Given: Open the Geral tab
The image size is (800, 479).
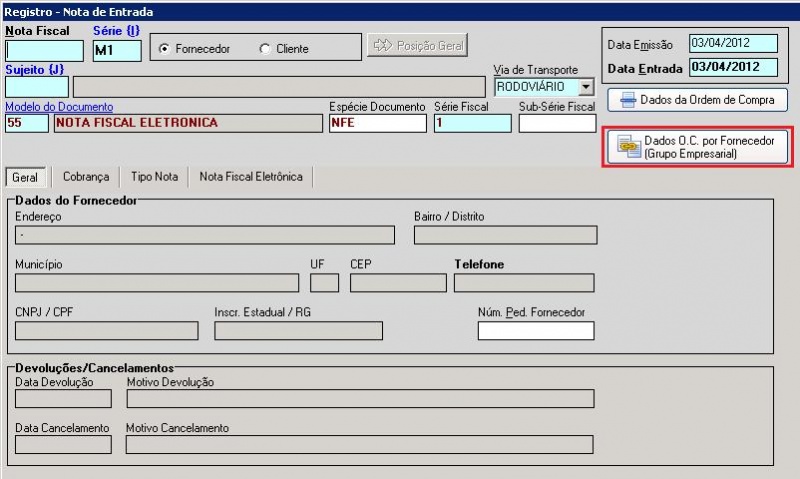Looking at the screenshot, I should tap(25, 177).
